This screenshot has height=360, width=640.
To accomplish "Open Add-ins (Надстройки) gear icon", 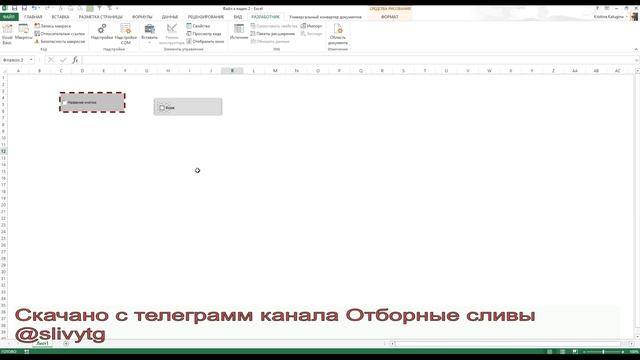I will [102, 32].
